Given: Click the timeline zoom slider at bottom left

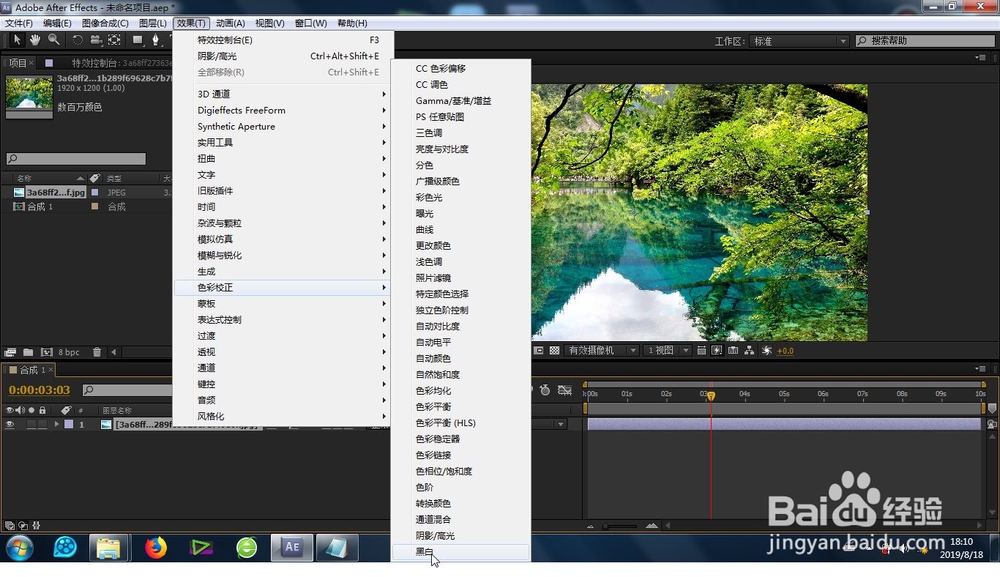Looking at the screenshot, I should [35, 525].
